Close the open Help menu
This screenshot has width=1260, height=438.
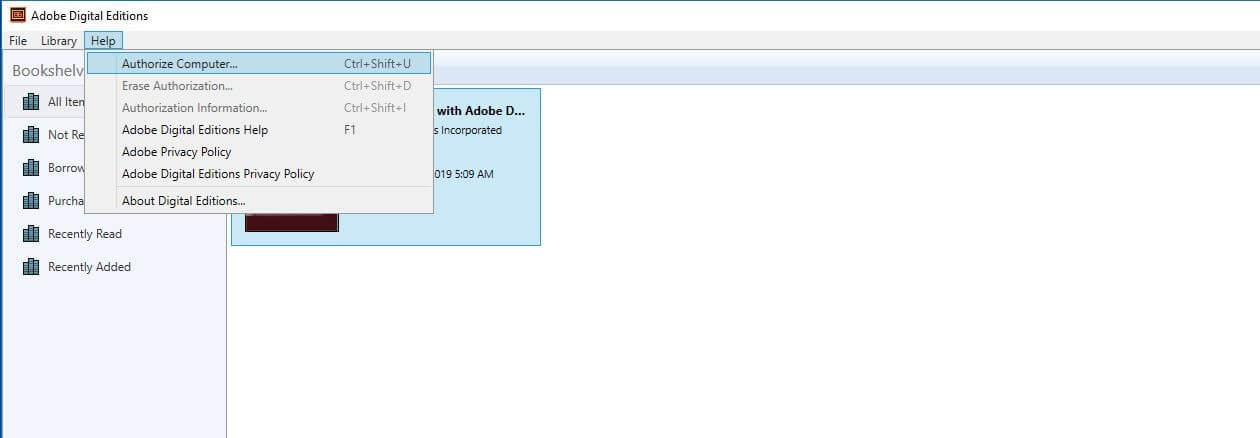pos(103,41)
